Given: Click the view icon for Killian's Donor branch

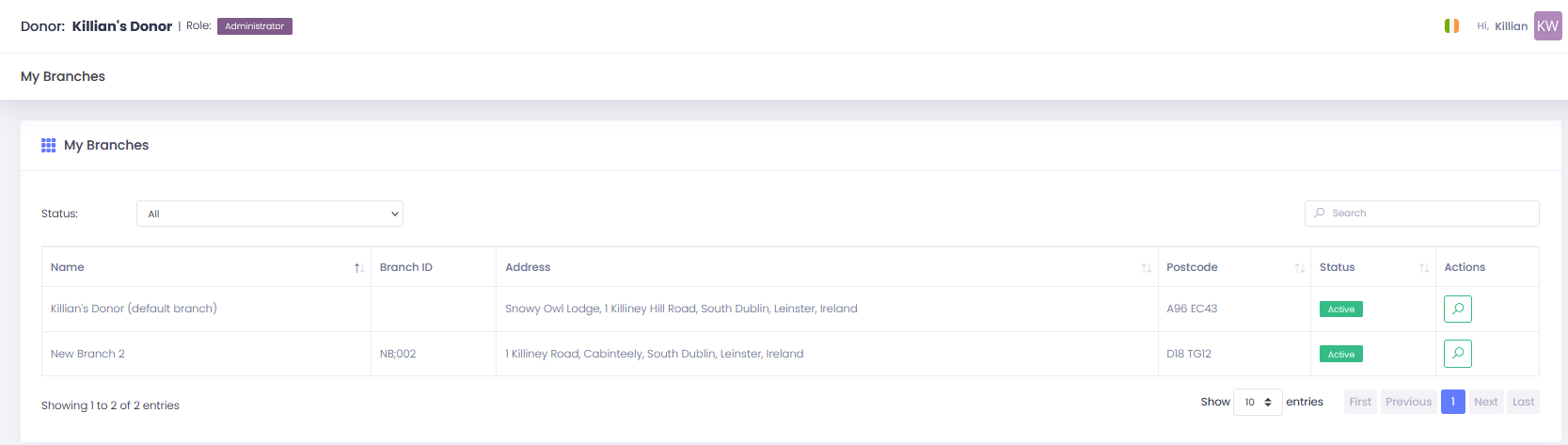Looking at the screenshot, I should [x=1457, y=309].
